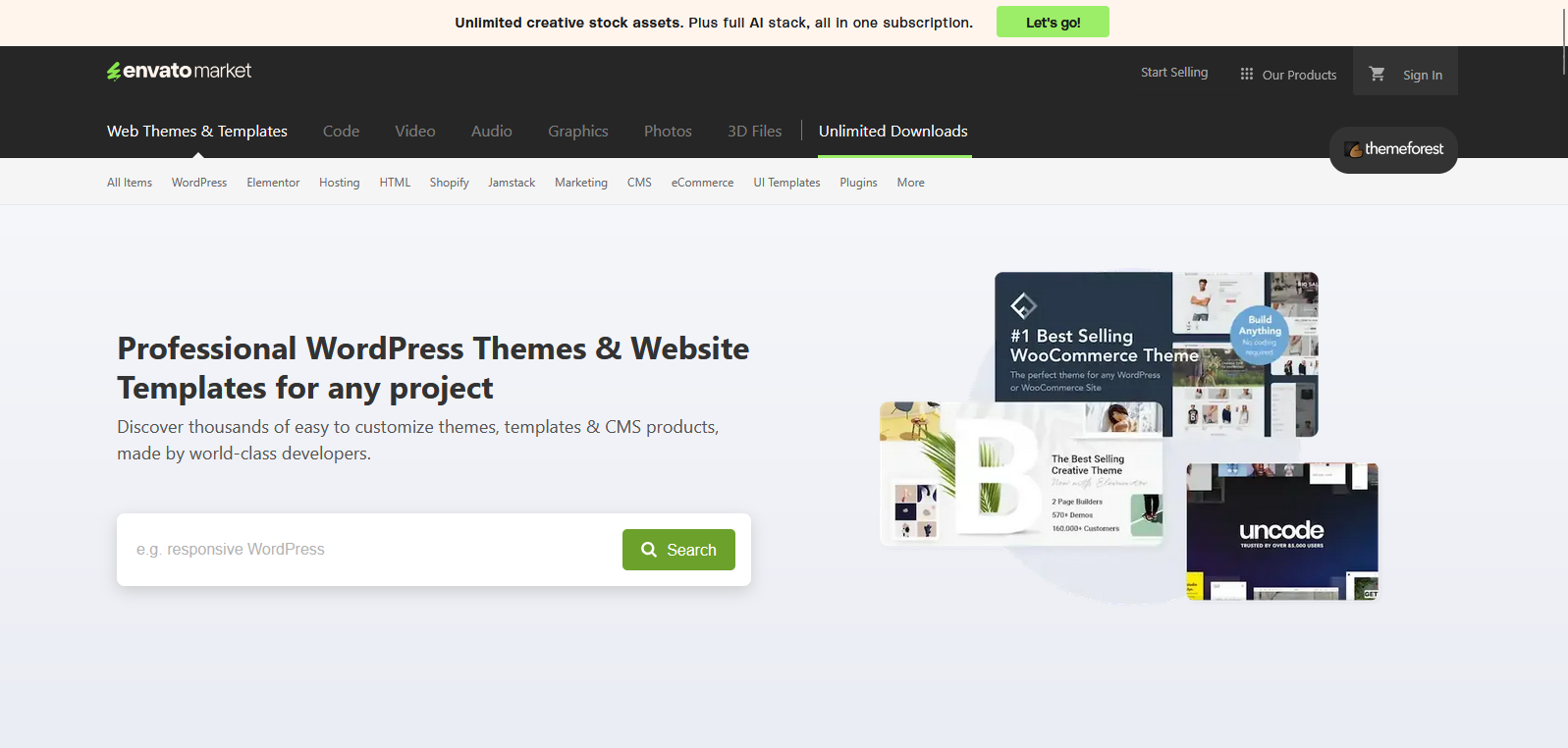
Task: Open UI Templates submenu item
Action: click(786, 183)
